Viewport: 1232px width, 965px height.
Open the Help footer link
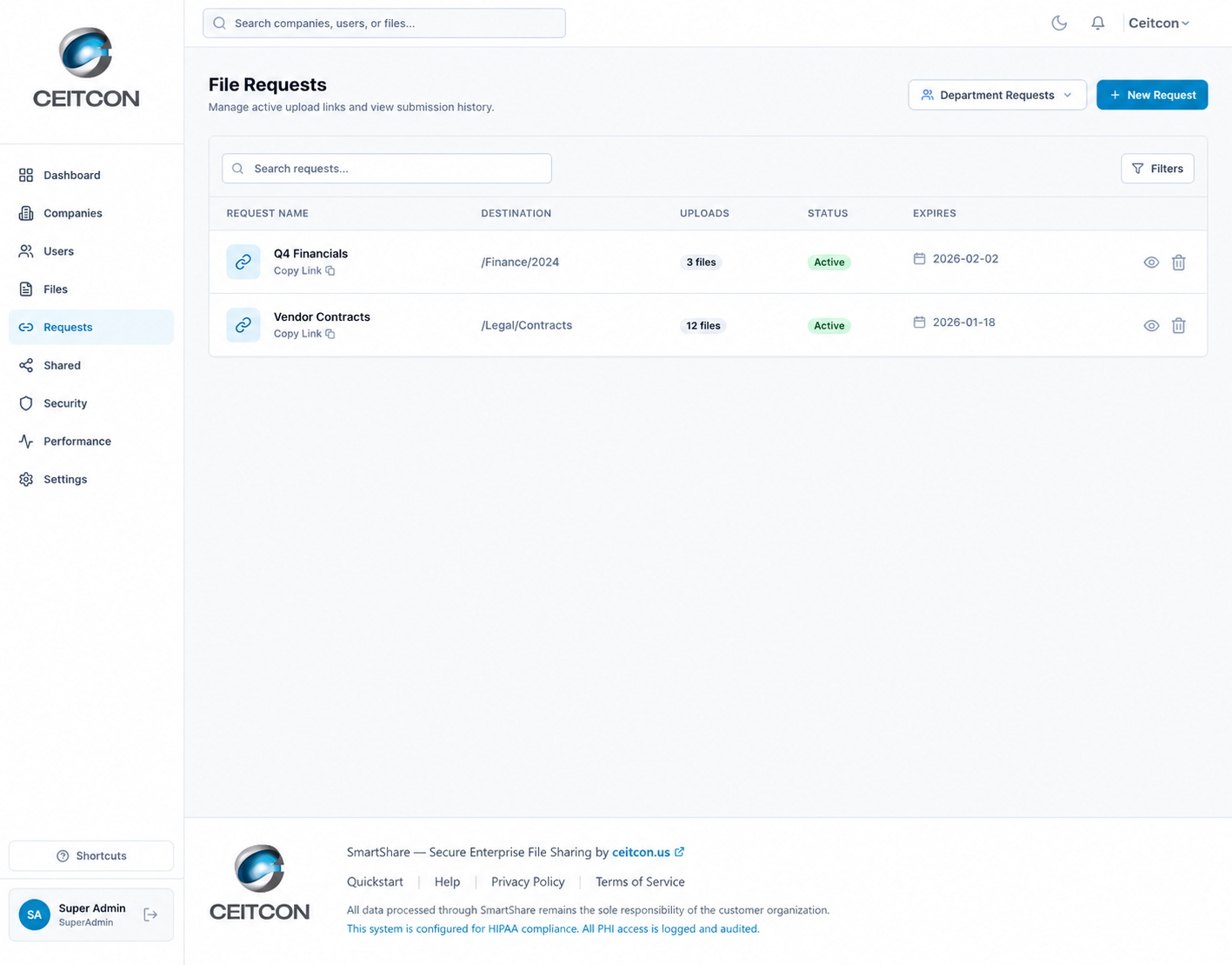(x=447, y=882)
